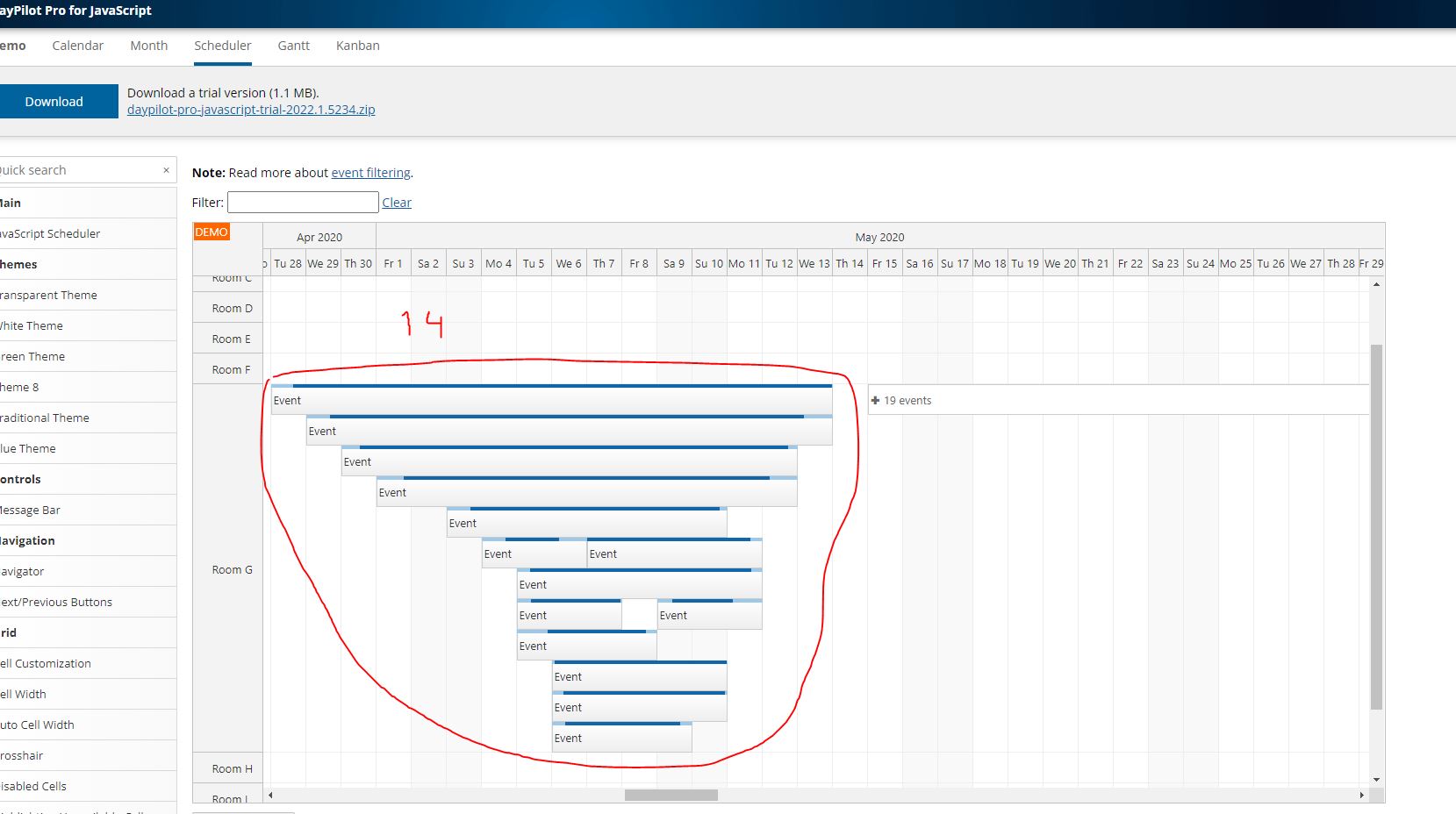Click the scheduler vertical scrollbar thumb

click(1376, 526)
